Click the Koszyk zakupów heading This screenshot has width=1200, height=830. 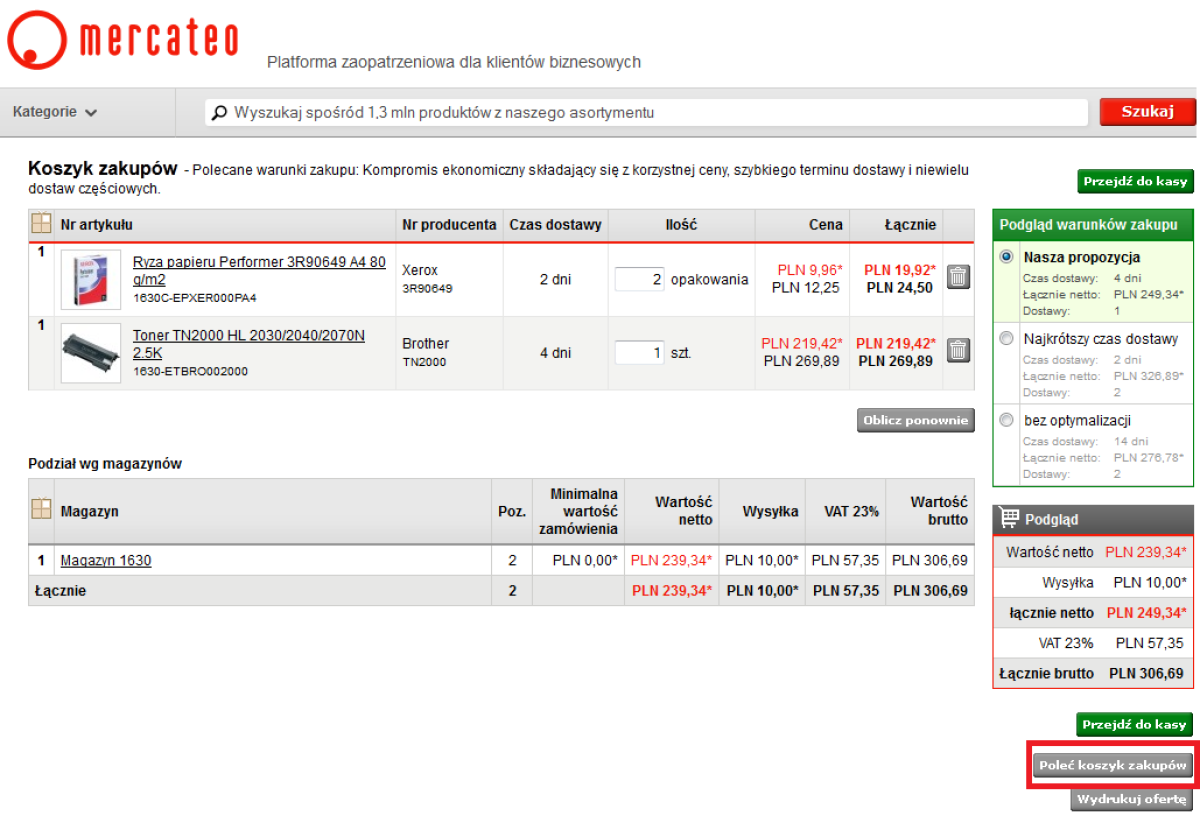click(x=103, y=168)
